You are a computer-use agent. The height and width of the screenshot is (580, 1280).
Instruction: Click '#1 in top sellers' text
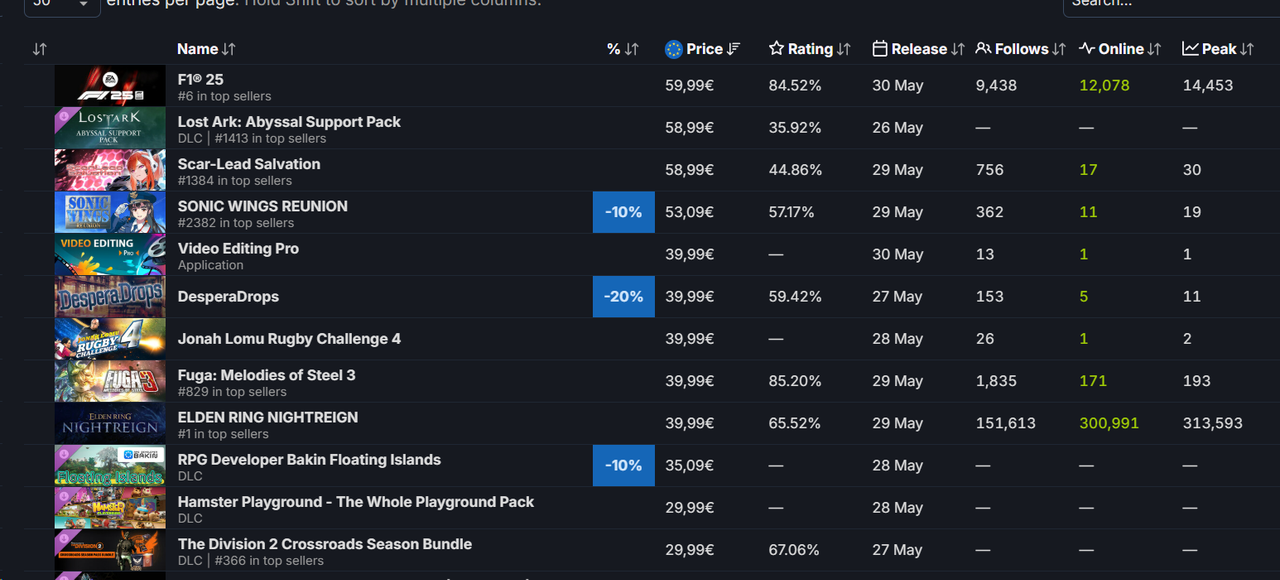point(223,434)
